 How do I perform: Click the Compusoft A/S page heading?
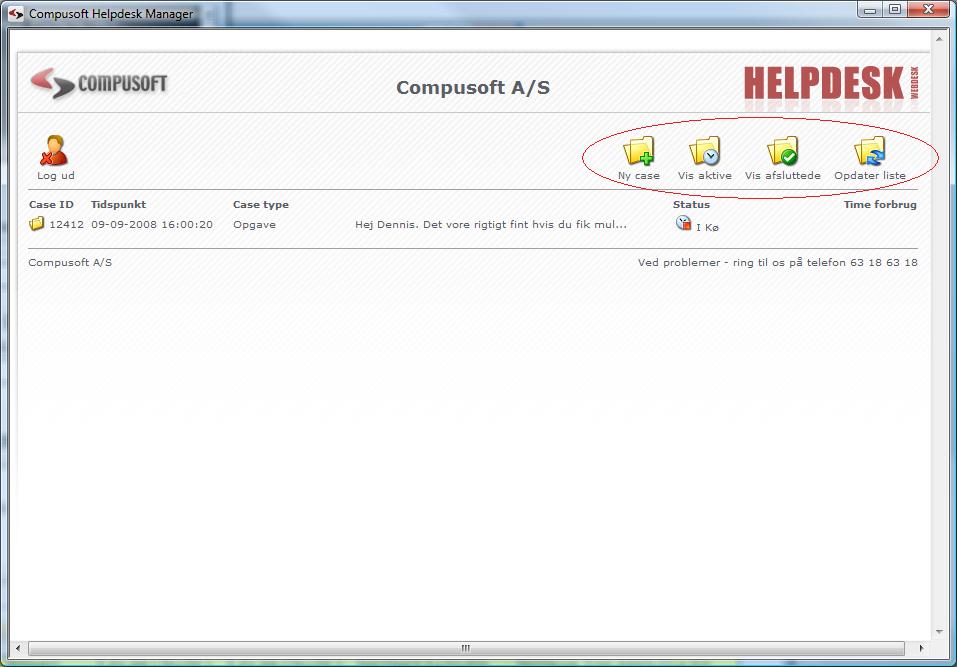473,87
